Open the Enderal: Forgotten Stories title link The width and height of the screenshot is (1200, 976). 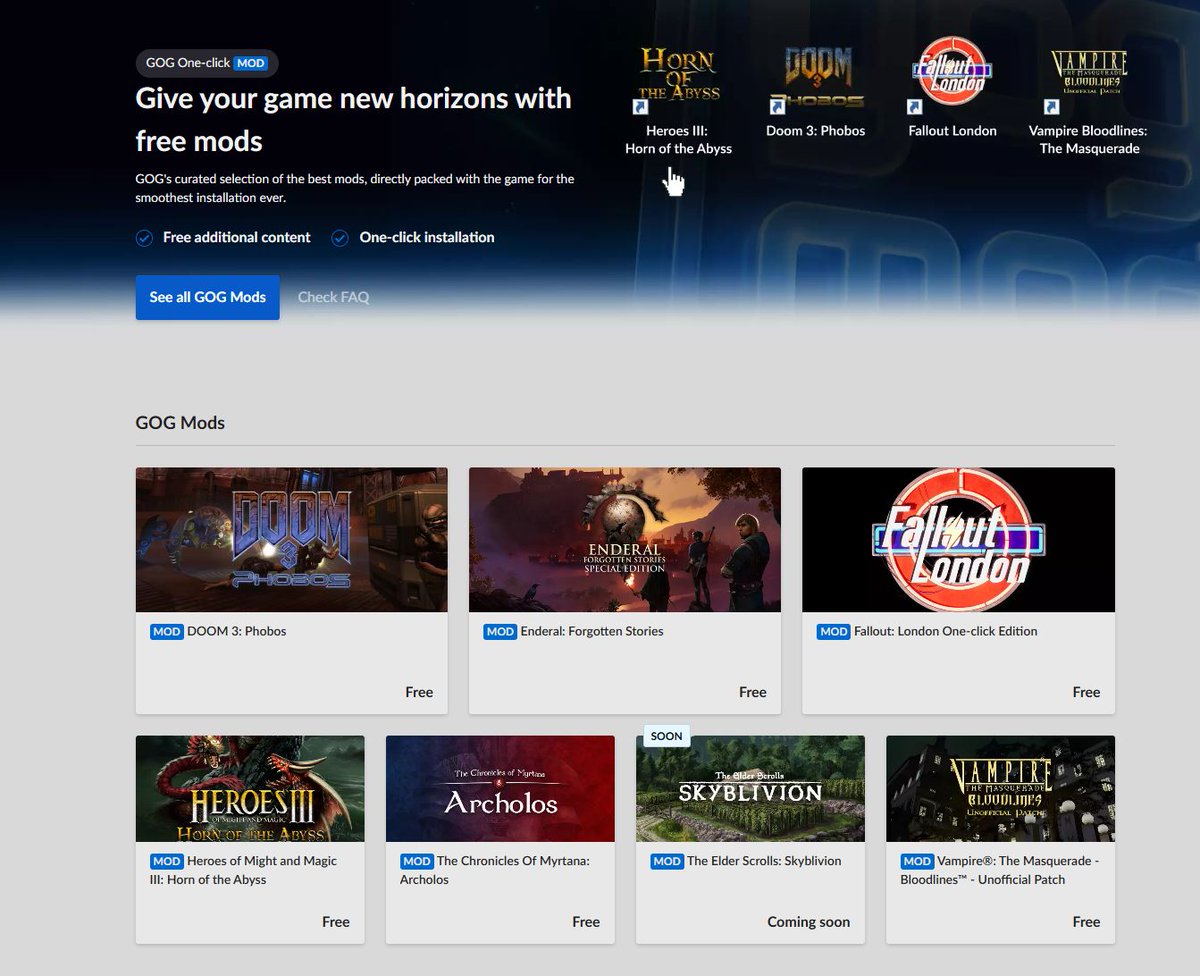tap(592, 632)
